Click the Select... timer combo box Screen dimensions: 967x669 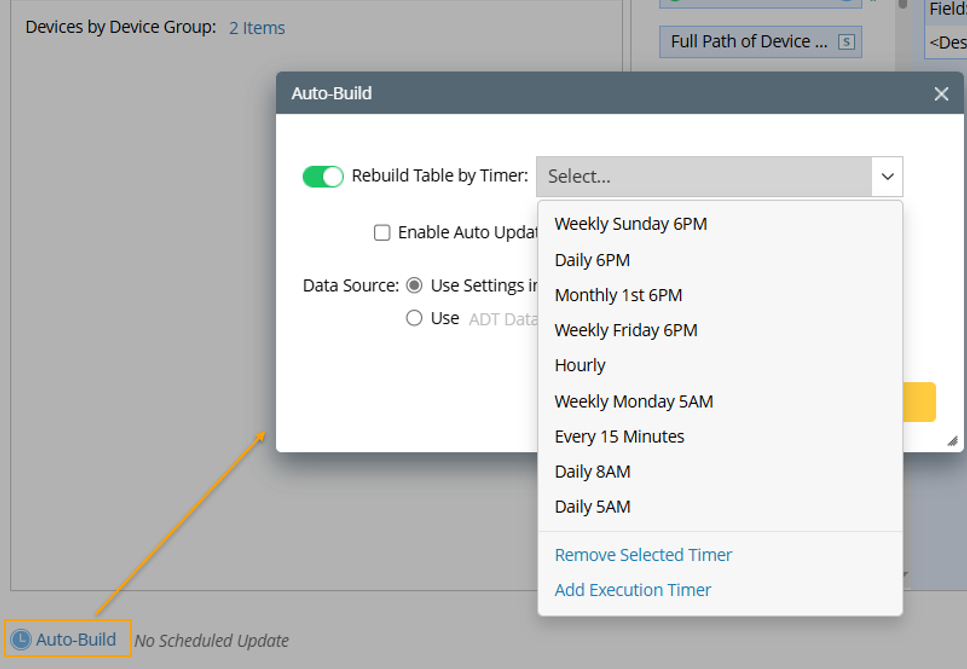[x=705, y=177]
